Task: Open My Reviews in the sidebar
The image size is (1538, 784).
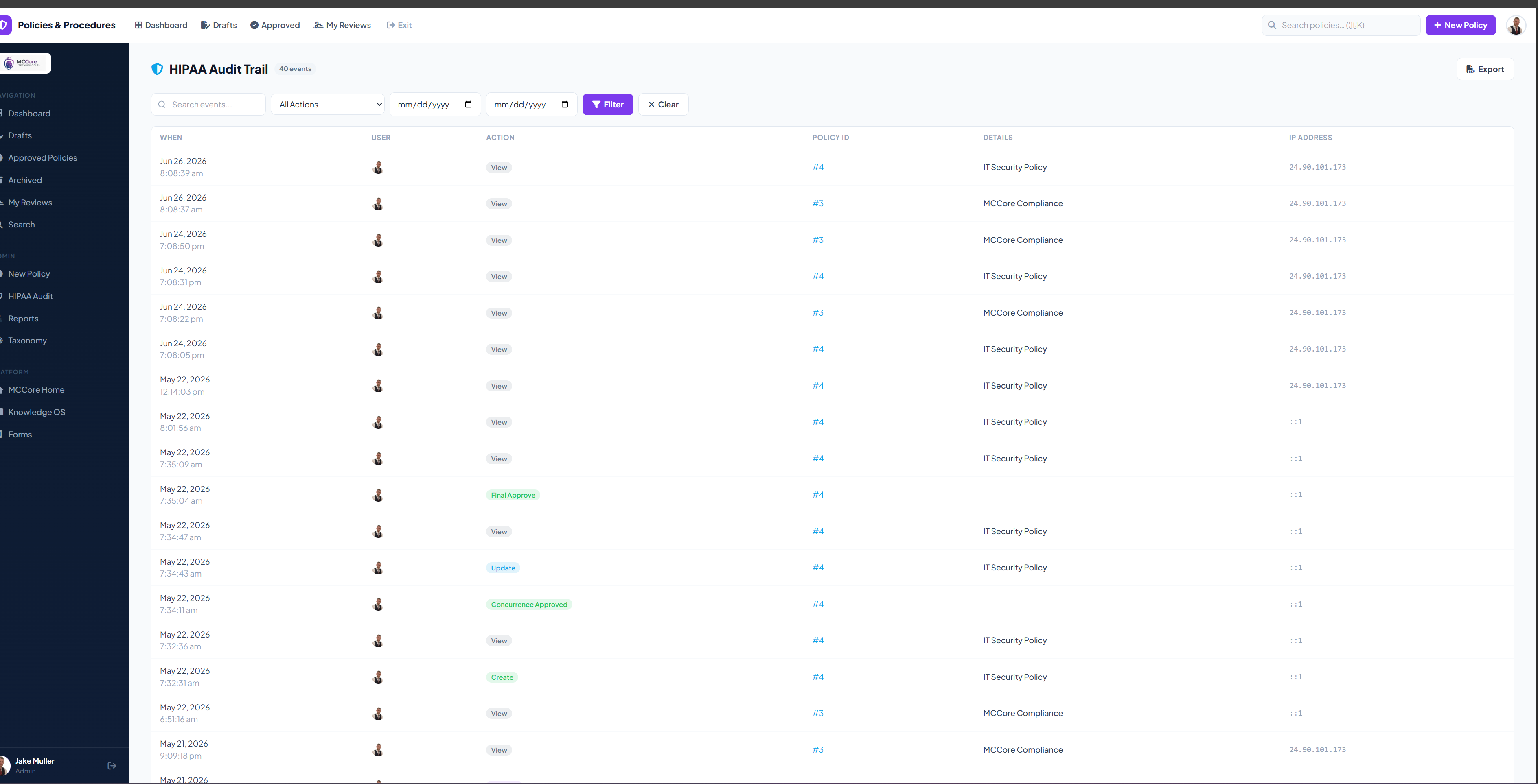Action: [30, 202]
